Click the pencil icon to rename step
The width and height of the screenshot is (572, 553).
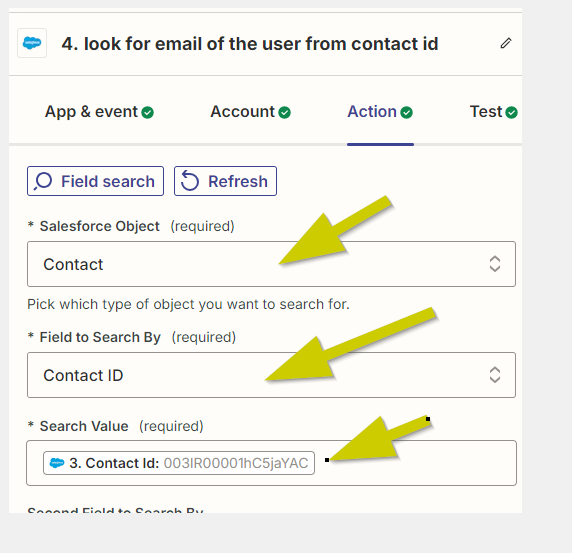pos(506,43)
